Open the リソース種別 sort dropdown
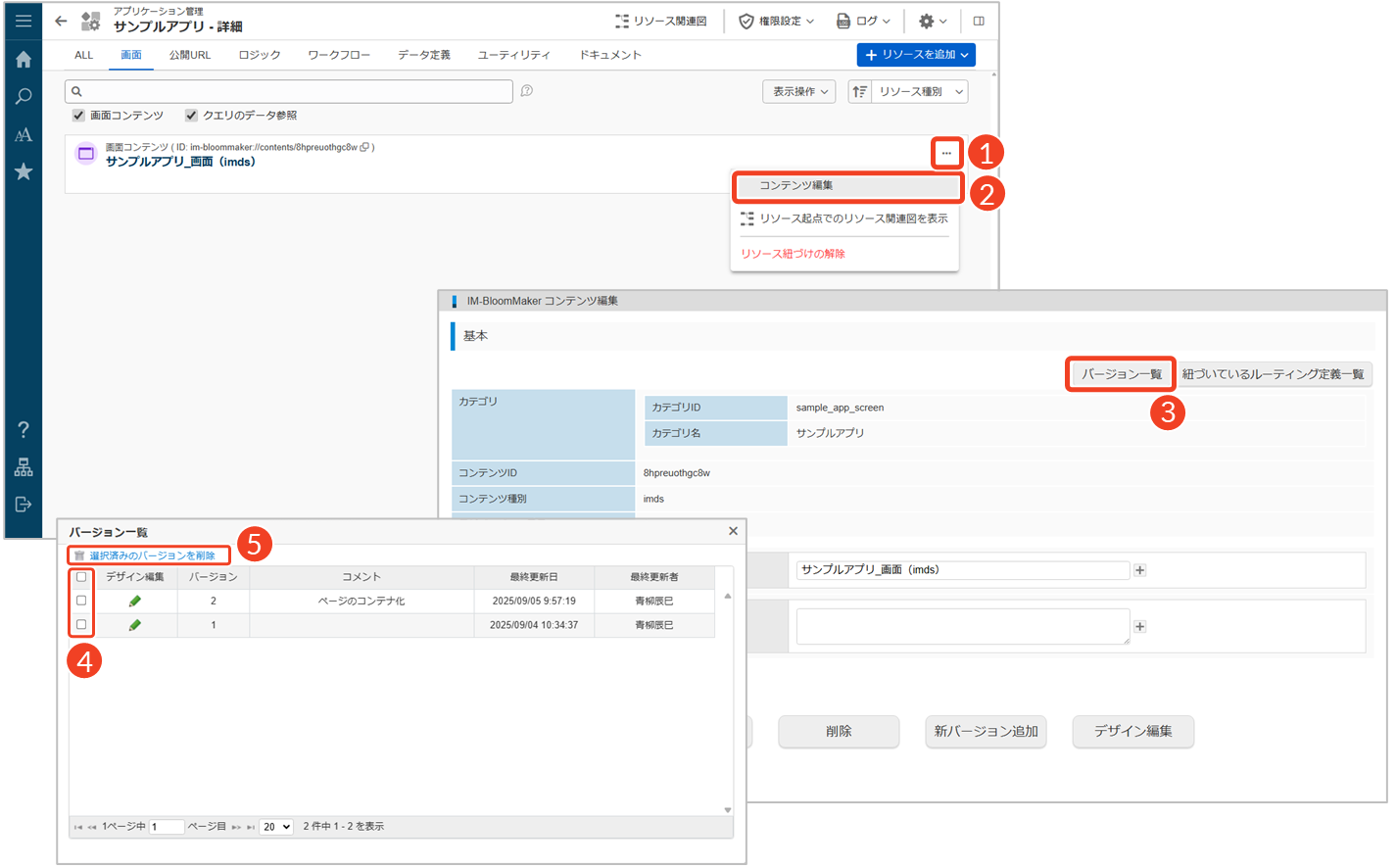The image size is (1396, 868). tap(919, 92)
